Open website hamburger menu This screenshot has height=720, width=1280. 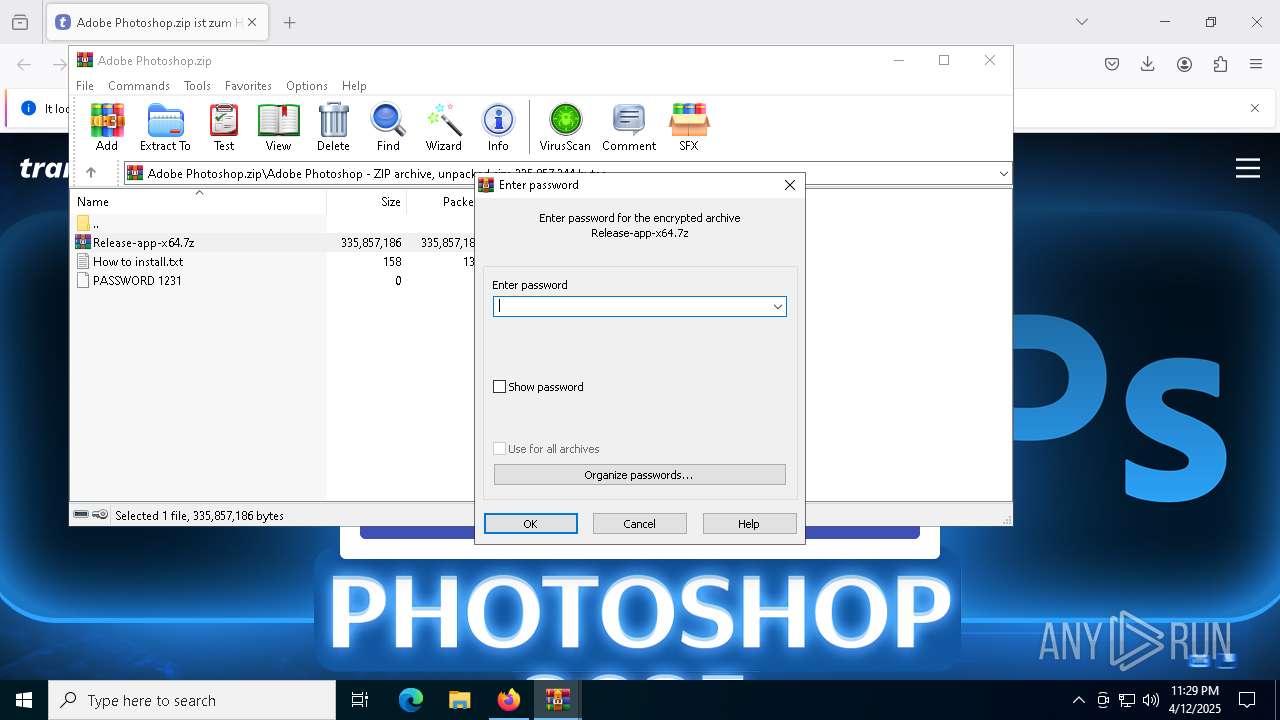(x=1247, y=168)
